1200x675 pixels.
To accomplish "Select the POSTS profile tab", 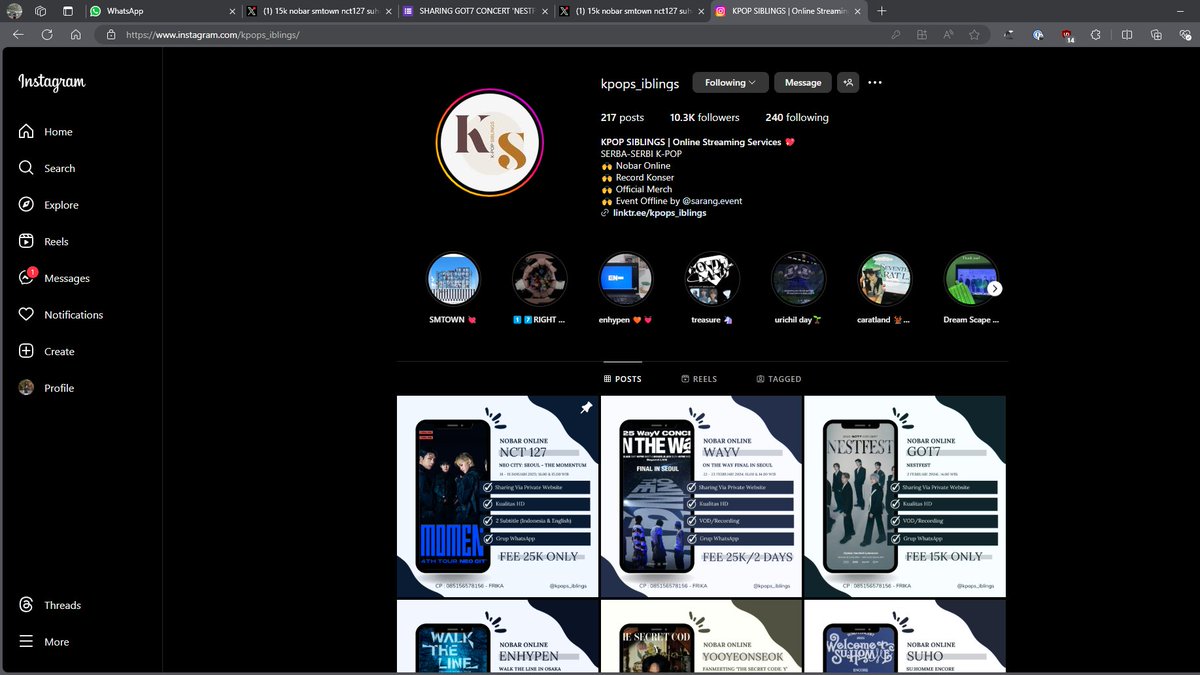I will click(623, 379).
